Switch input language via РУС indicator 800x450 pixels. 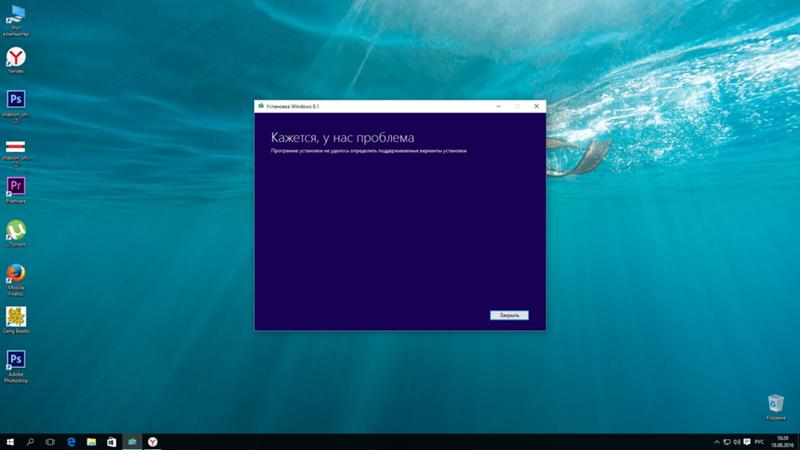759,442
